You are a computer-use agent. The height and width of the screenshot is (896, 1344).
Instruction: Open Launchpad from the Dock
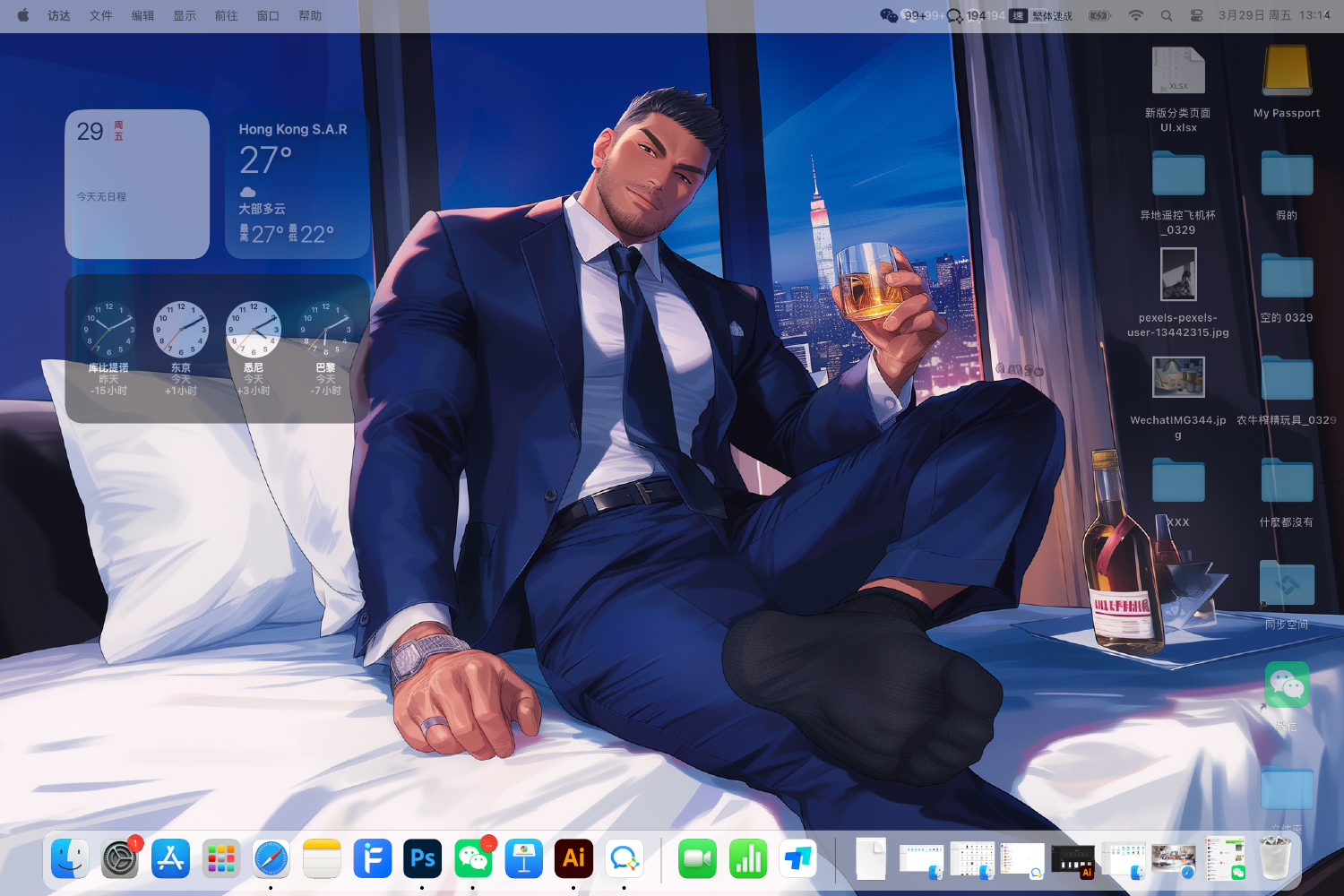pyautogui.click(x=220, y=859)
